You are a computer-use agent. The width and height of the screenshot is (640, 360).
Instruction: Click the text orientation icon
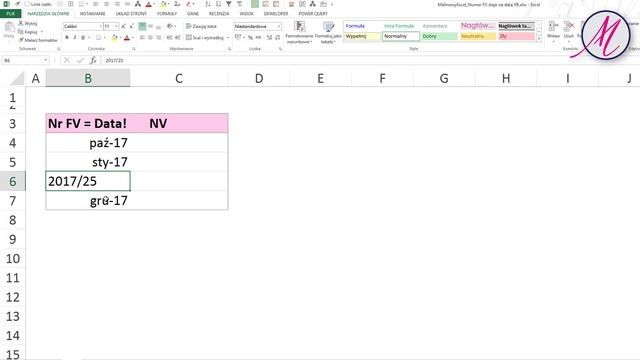pos(170,26)
